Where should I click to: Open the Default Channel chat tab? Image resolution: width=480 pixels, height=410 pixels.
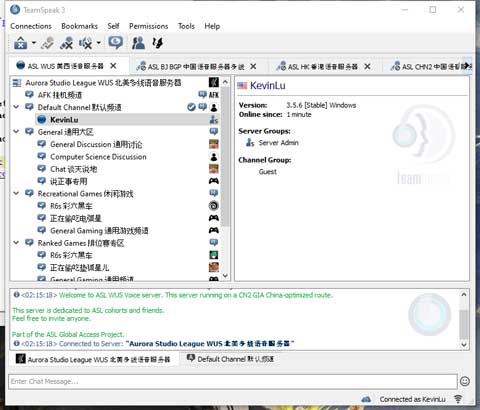230,359
